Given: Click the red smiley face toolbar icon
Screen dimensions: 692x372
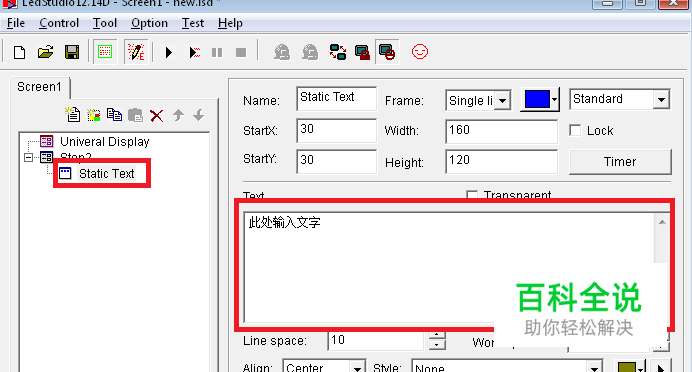Looking at the screenshot, I should pyautogui.click(x=420, y=52).
